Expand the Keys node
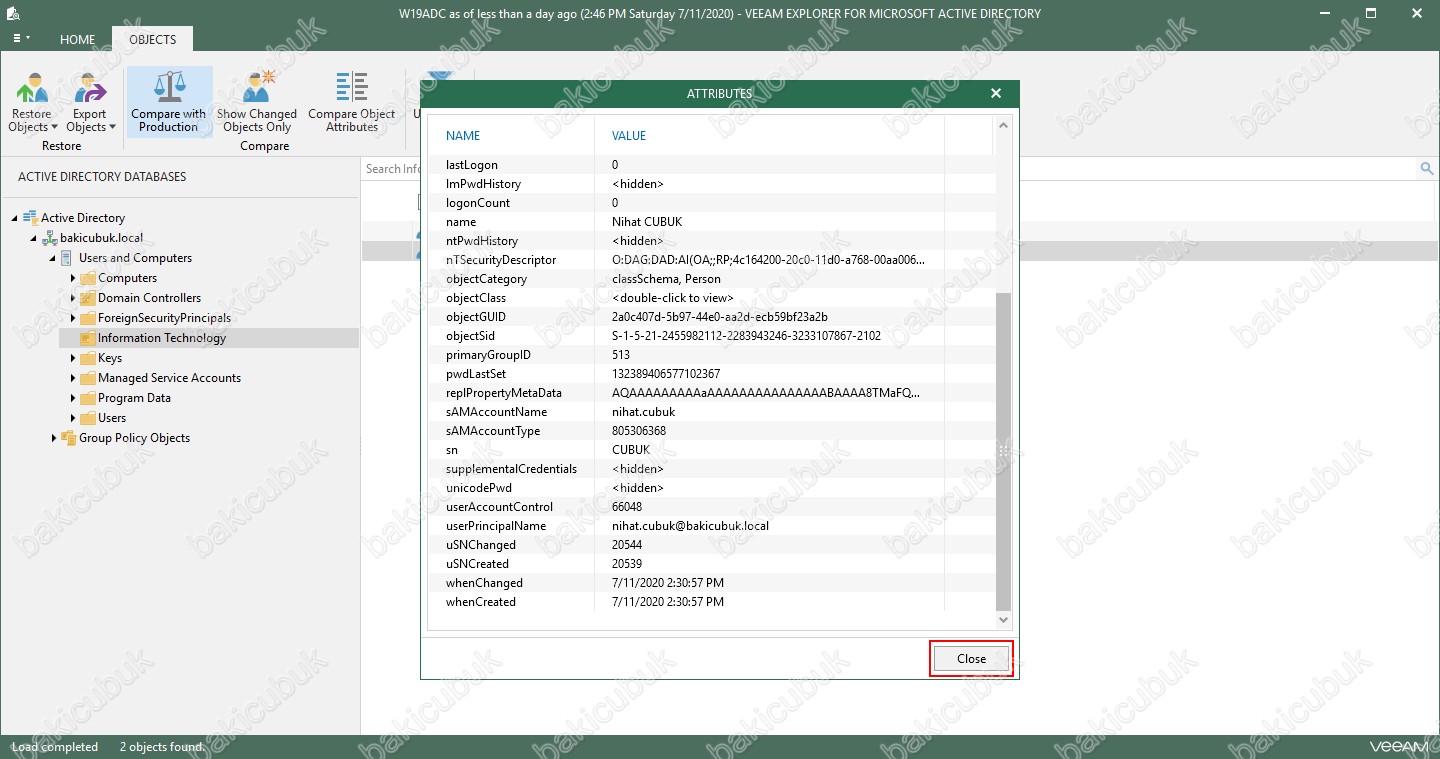 coord(73,358)
